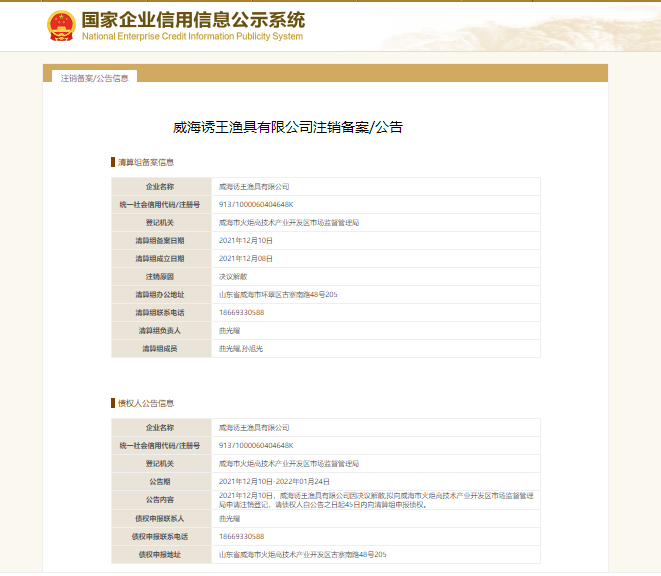Image resolution: width=661 pixels, height=576 pixels.
Task: Click the liquidation group phone number
Action: coord(242,313)
